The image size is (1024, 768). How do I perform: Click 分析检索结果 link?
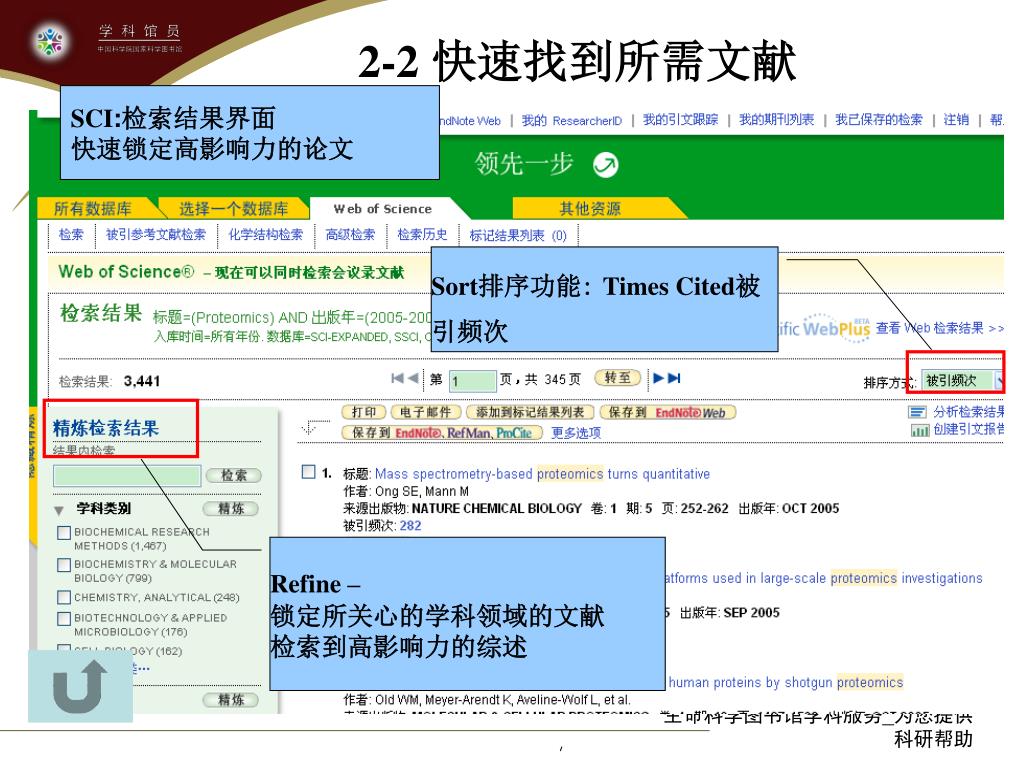coord(968,412)
